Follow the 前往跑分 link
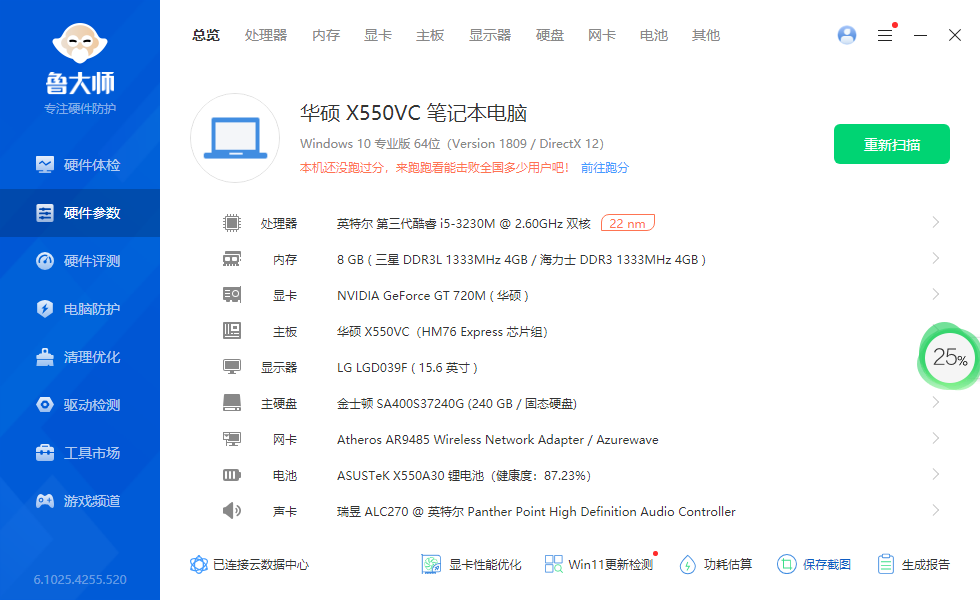The width and height of the screenshot is (980, 600). pyautogui.click(x=605, y=168)
